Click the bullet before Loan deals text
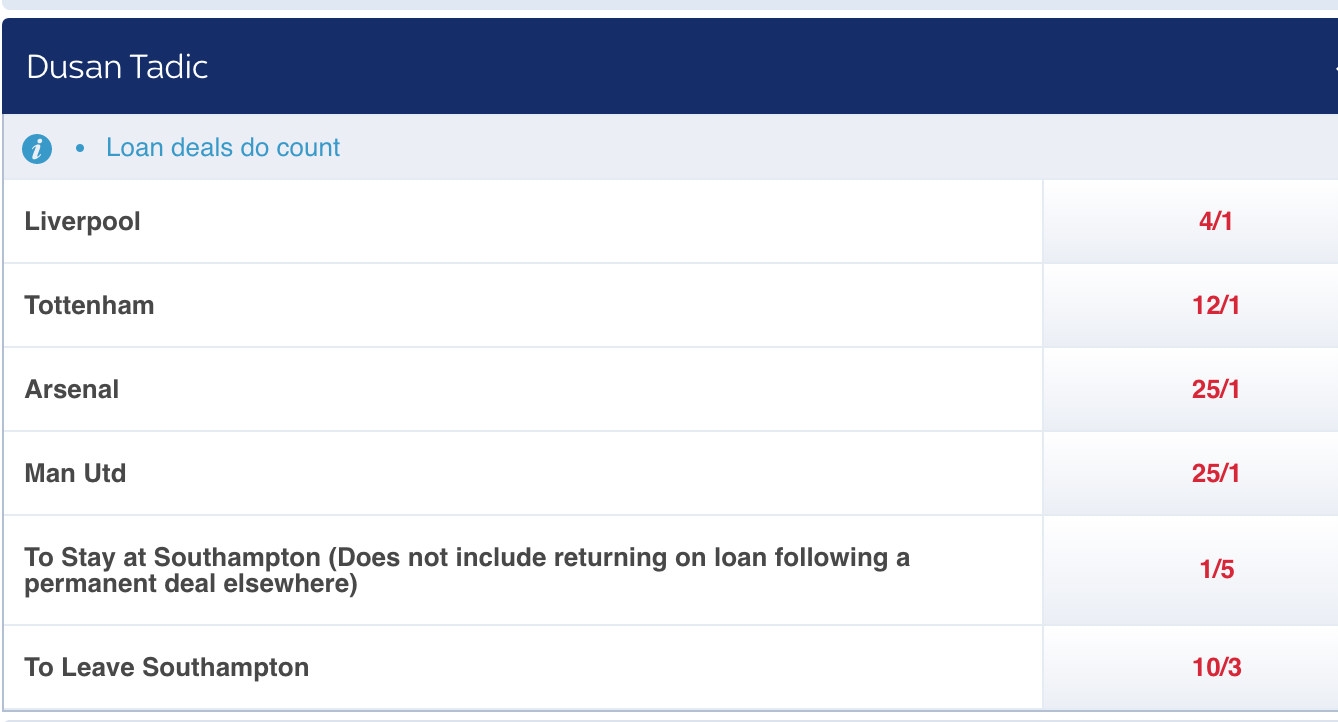The width and height of the screenshot is (1338, 722). click(80, 149)
